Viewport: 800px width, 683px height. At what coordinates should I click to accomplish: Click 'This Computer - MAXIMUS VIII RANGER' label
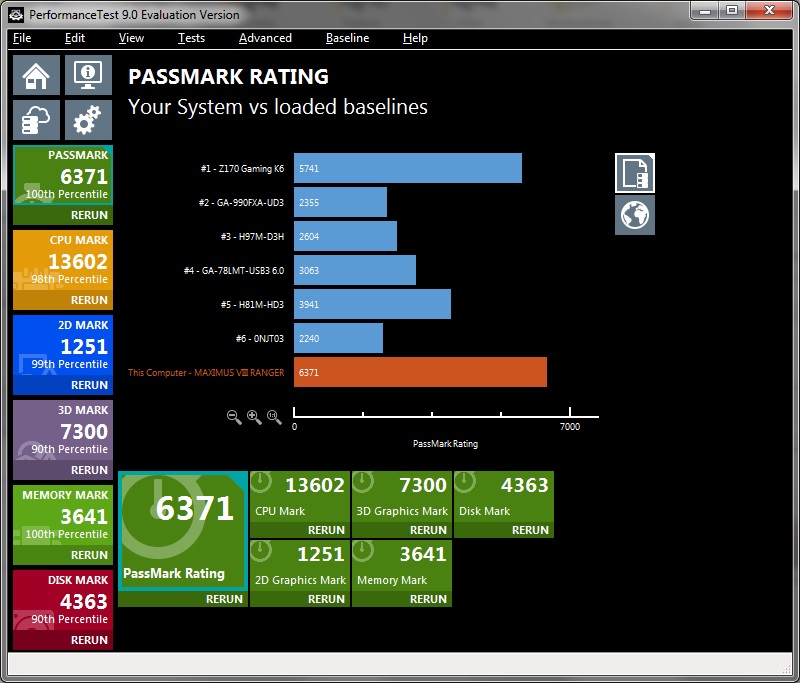[x=206, y=373]
